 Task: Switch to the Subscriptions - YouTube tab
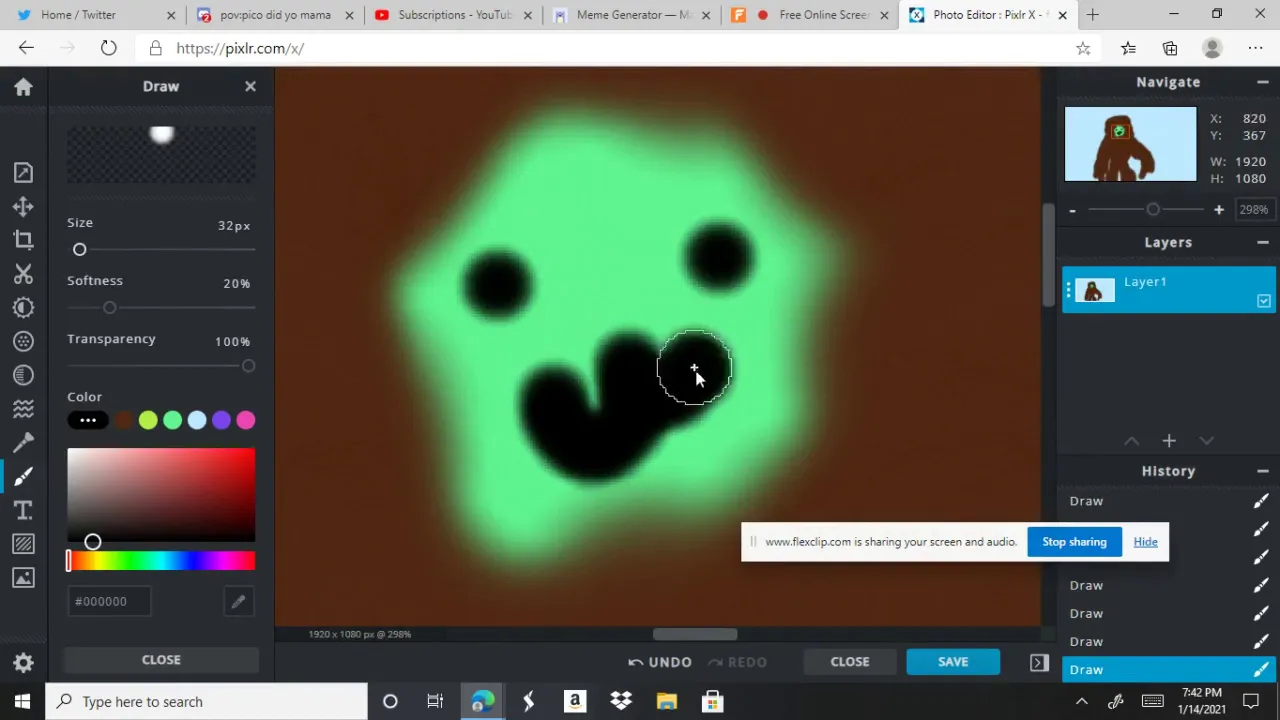coord(452,15)
